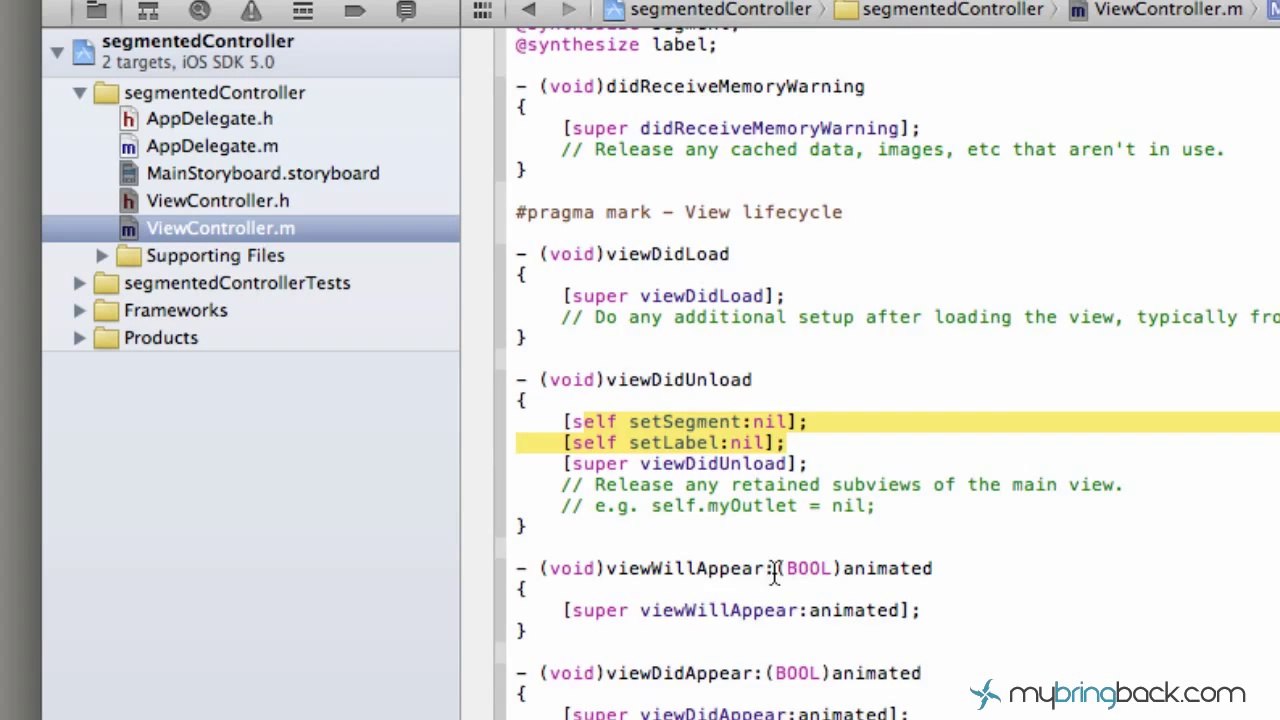Click the ViewController.h header file icon
This screenshot has width=1280, height=720.
click(128, 201)
